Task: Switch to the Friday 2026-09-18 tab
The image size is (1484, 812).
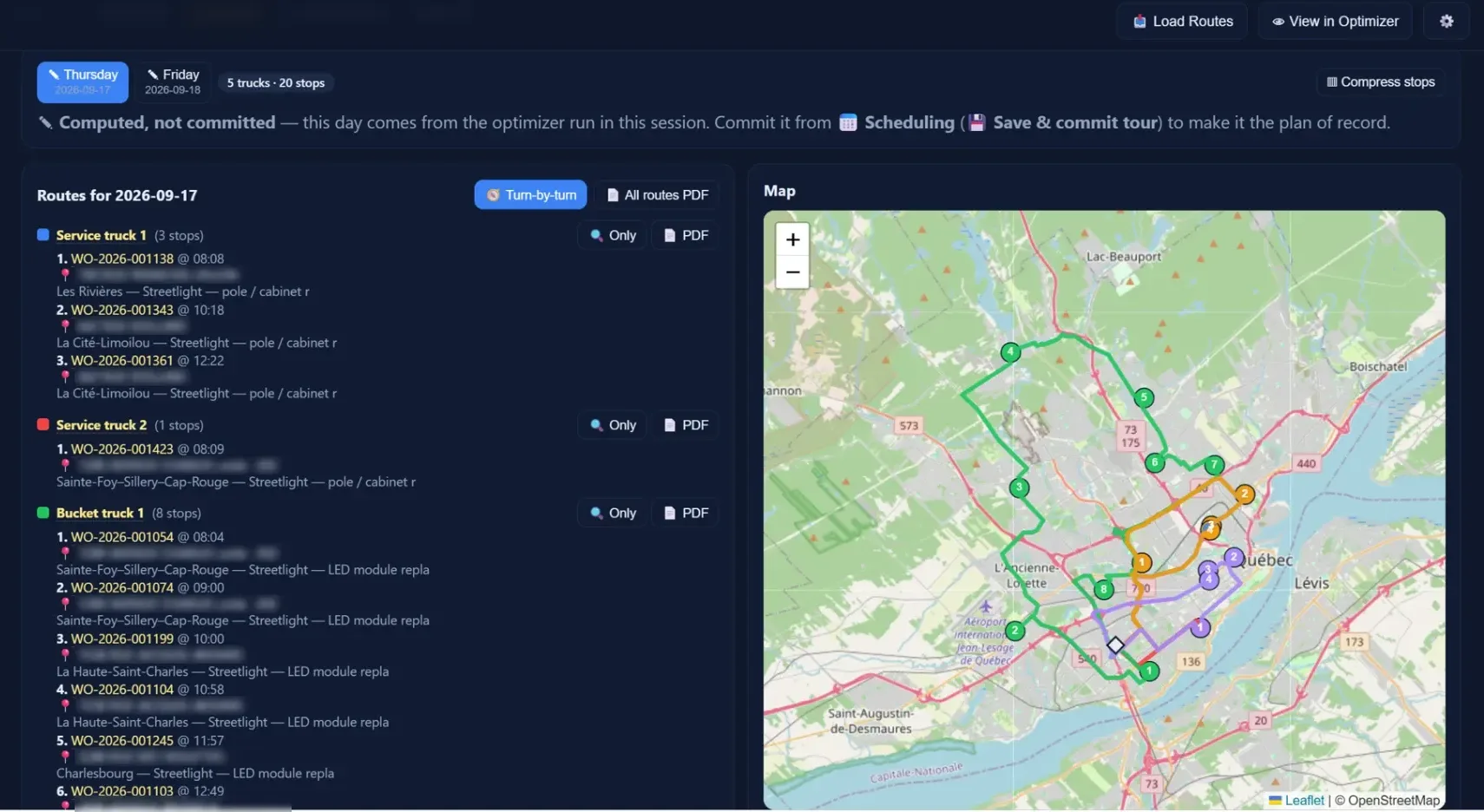Action: coord(173,82)
